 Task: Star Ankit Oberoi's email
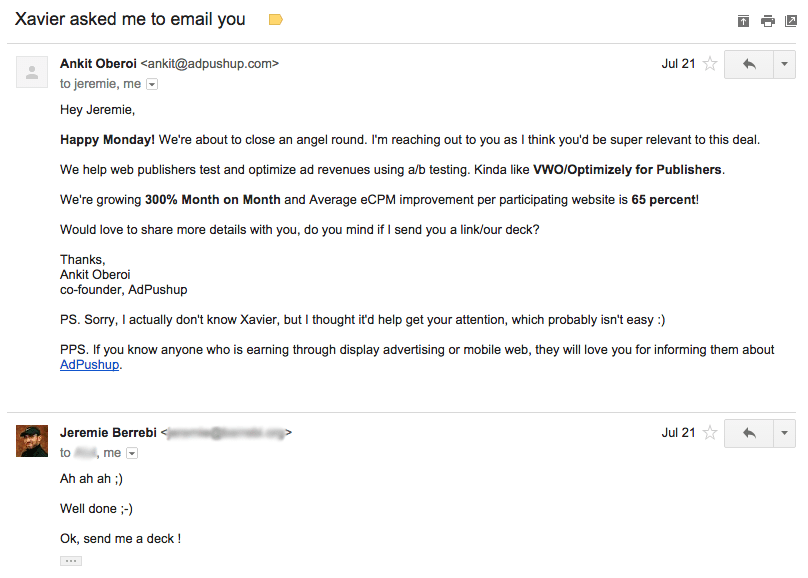click(x=710, y=64)
